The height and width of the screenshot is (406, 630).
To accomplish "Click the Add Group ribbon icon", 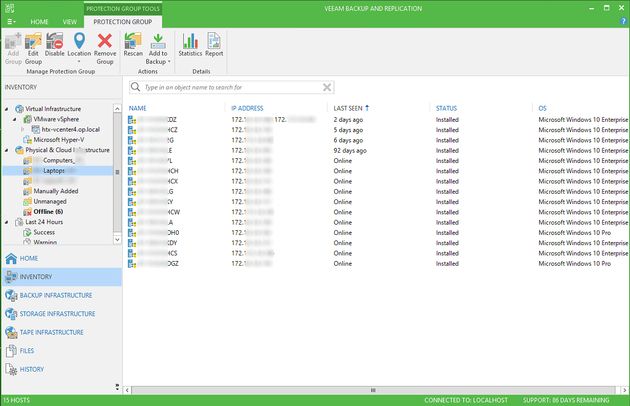I will pyautogui.click(x=13, y=49).
